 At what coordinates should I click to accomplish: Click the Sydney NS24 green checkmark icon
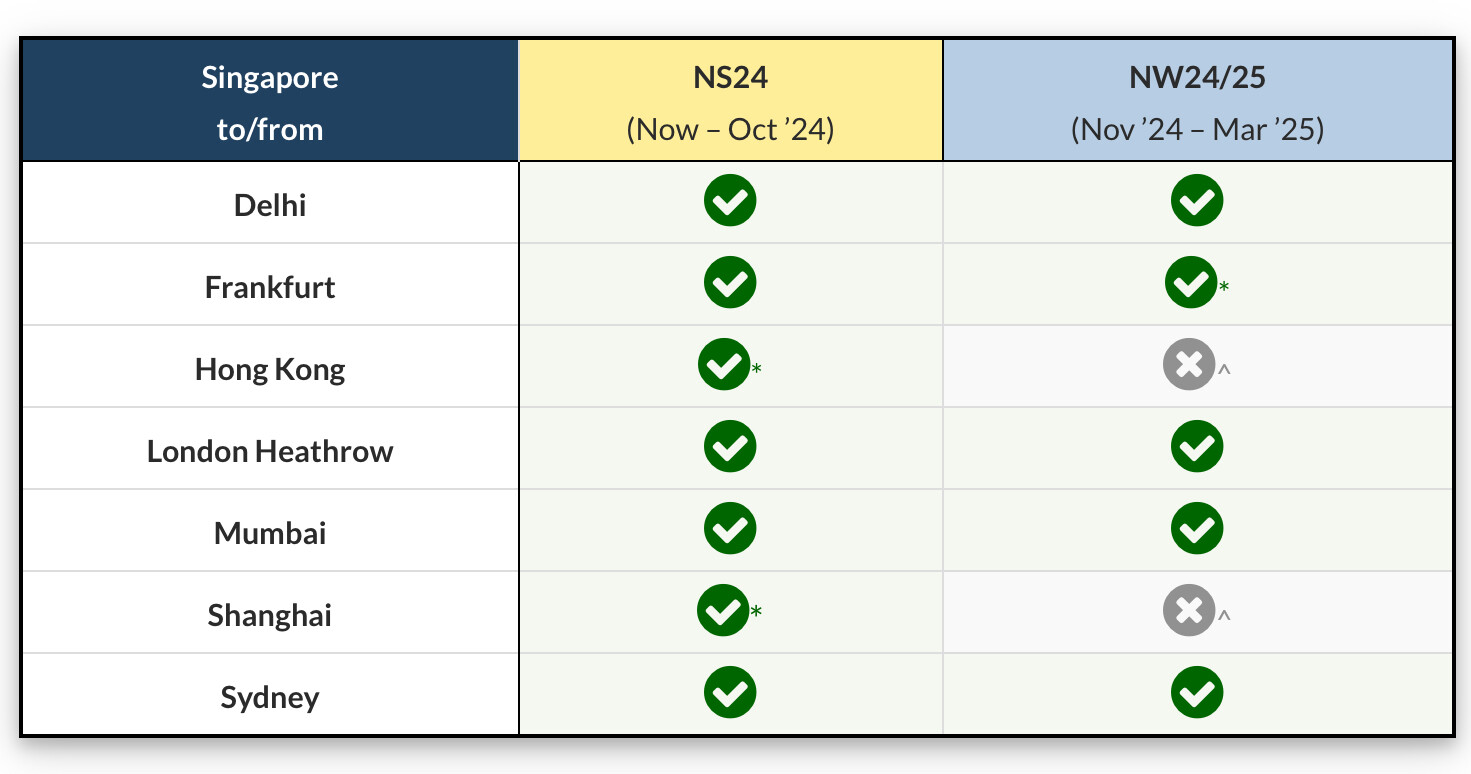(x=730, y=693)
